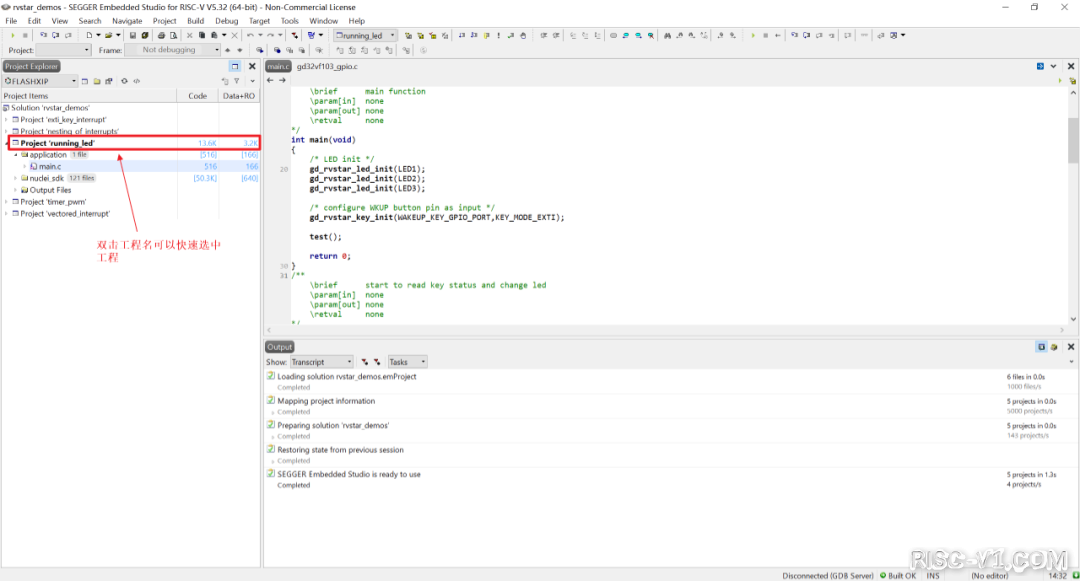Navigate forward with editor right arrow
This screenshot has width=1080, height=581.
point(282,81)
